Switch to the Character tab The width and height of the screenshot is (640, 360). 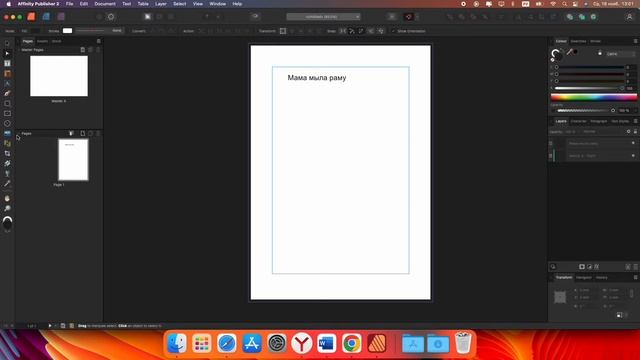click(x=578, y=121)
